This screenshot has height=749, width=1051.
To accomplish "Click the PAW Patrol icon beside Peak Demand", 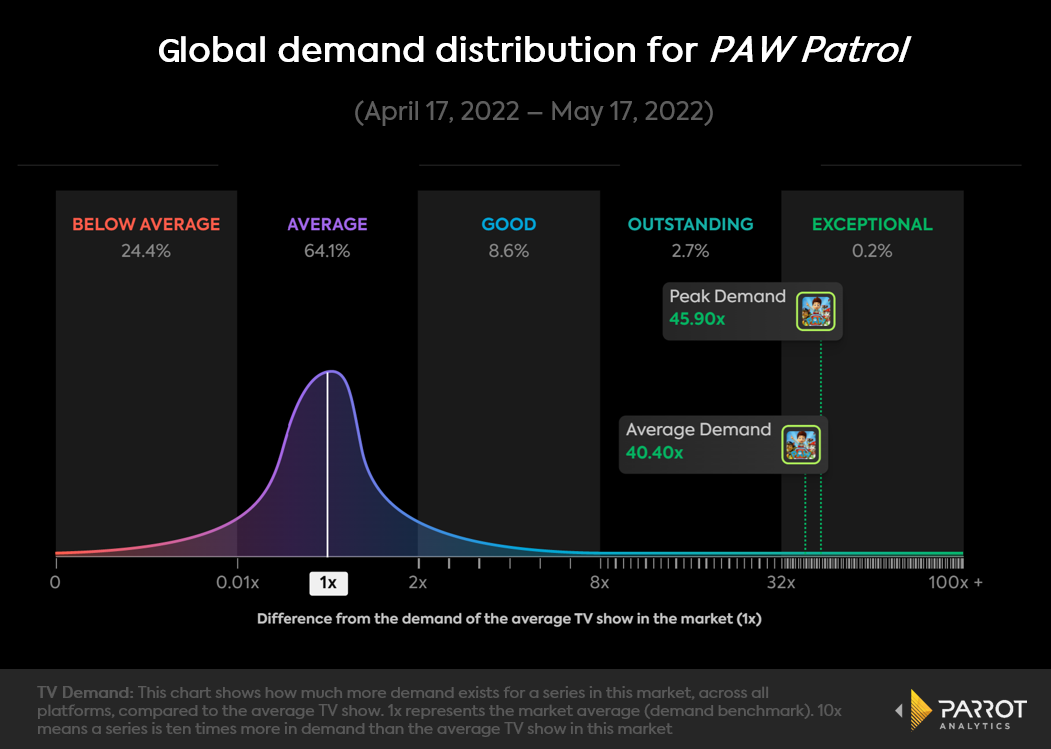I will tap(814, 312).
